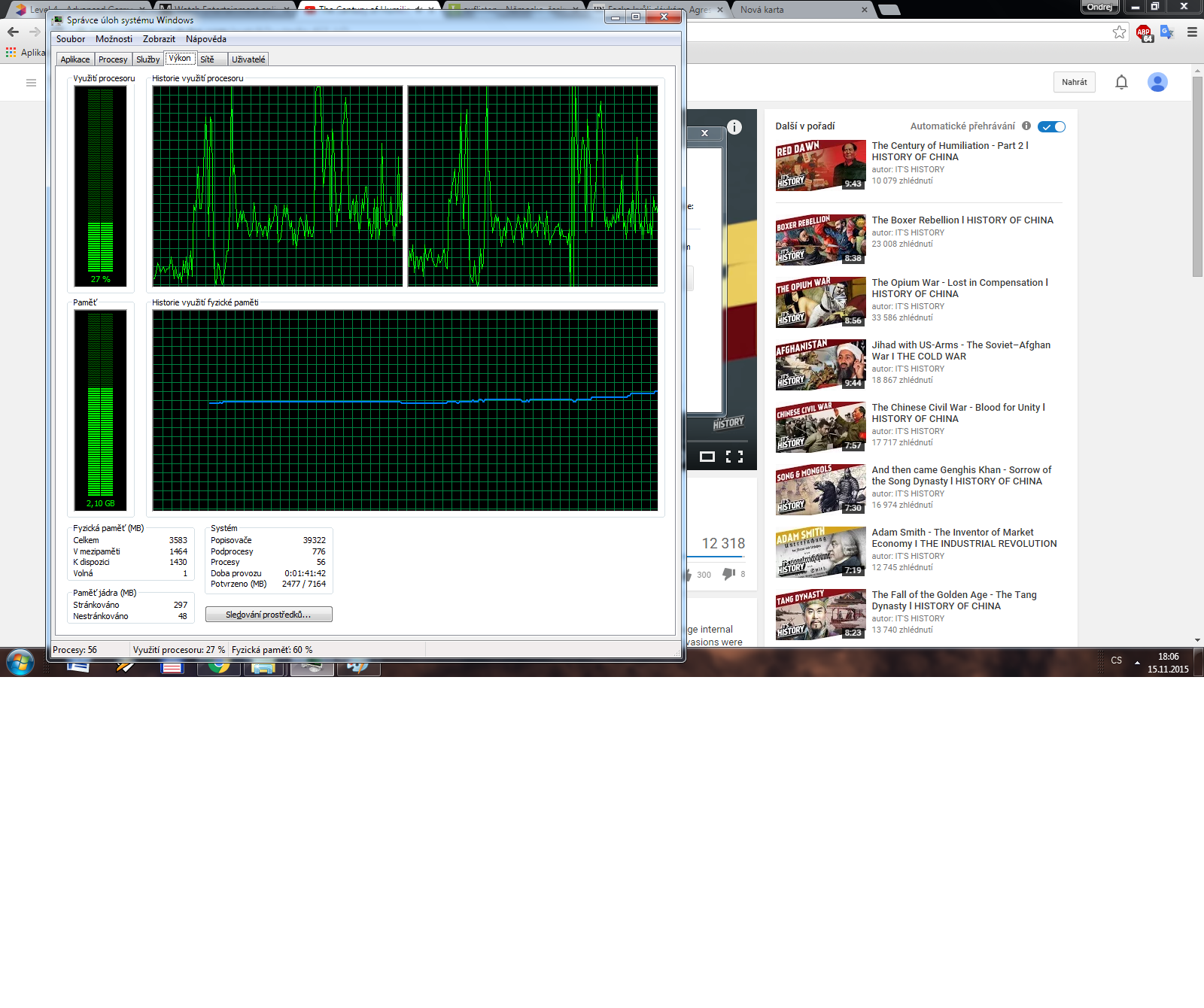
Task: Enter fullscreen on the video player
Action: [734, 457]
